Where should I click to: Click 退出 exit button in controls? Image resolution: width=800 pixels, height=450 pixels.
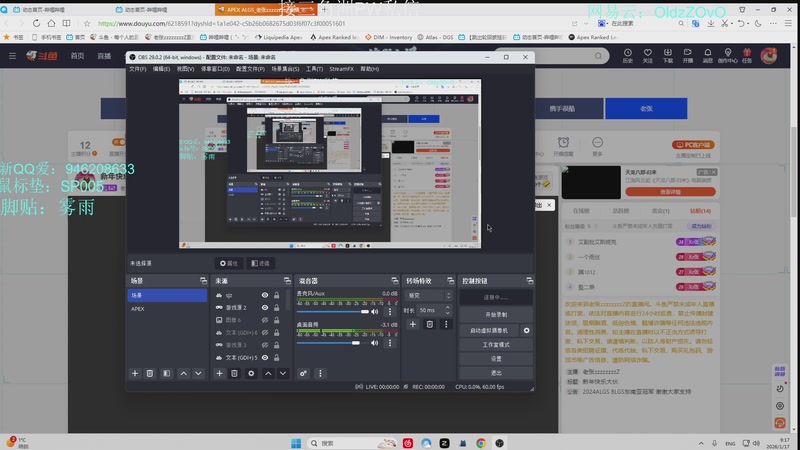coord(496,373)
